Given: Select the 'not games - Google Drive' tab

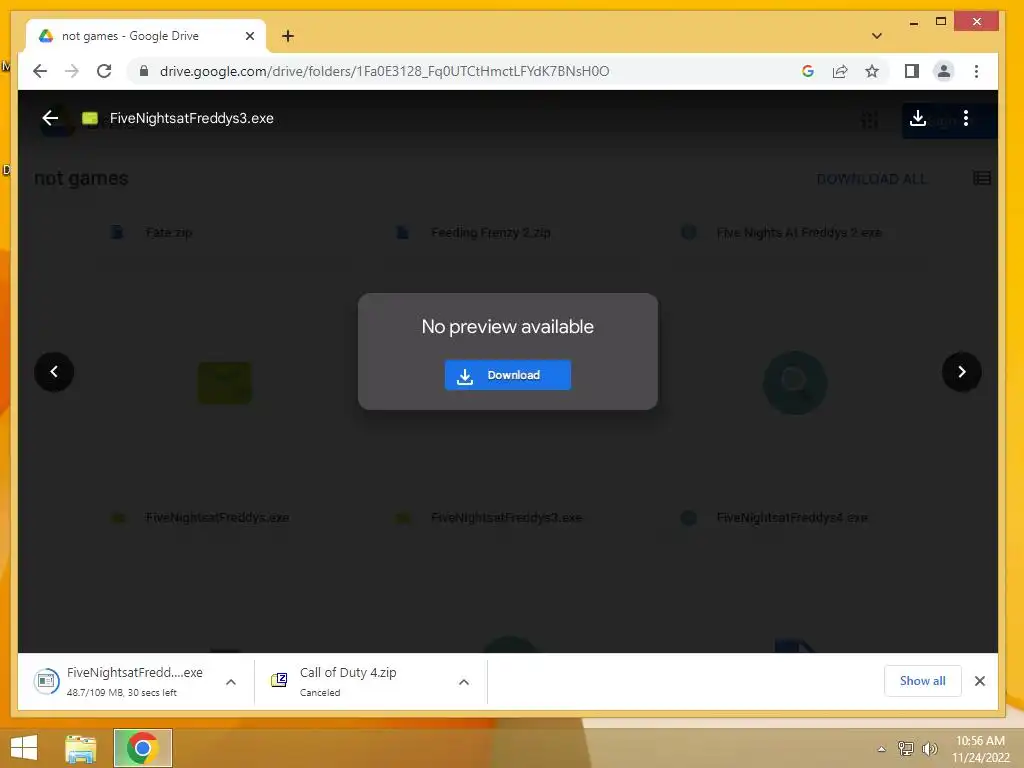Looking at the screenshot, I should (x=146, y=36).
